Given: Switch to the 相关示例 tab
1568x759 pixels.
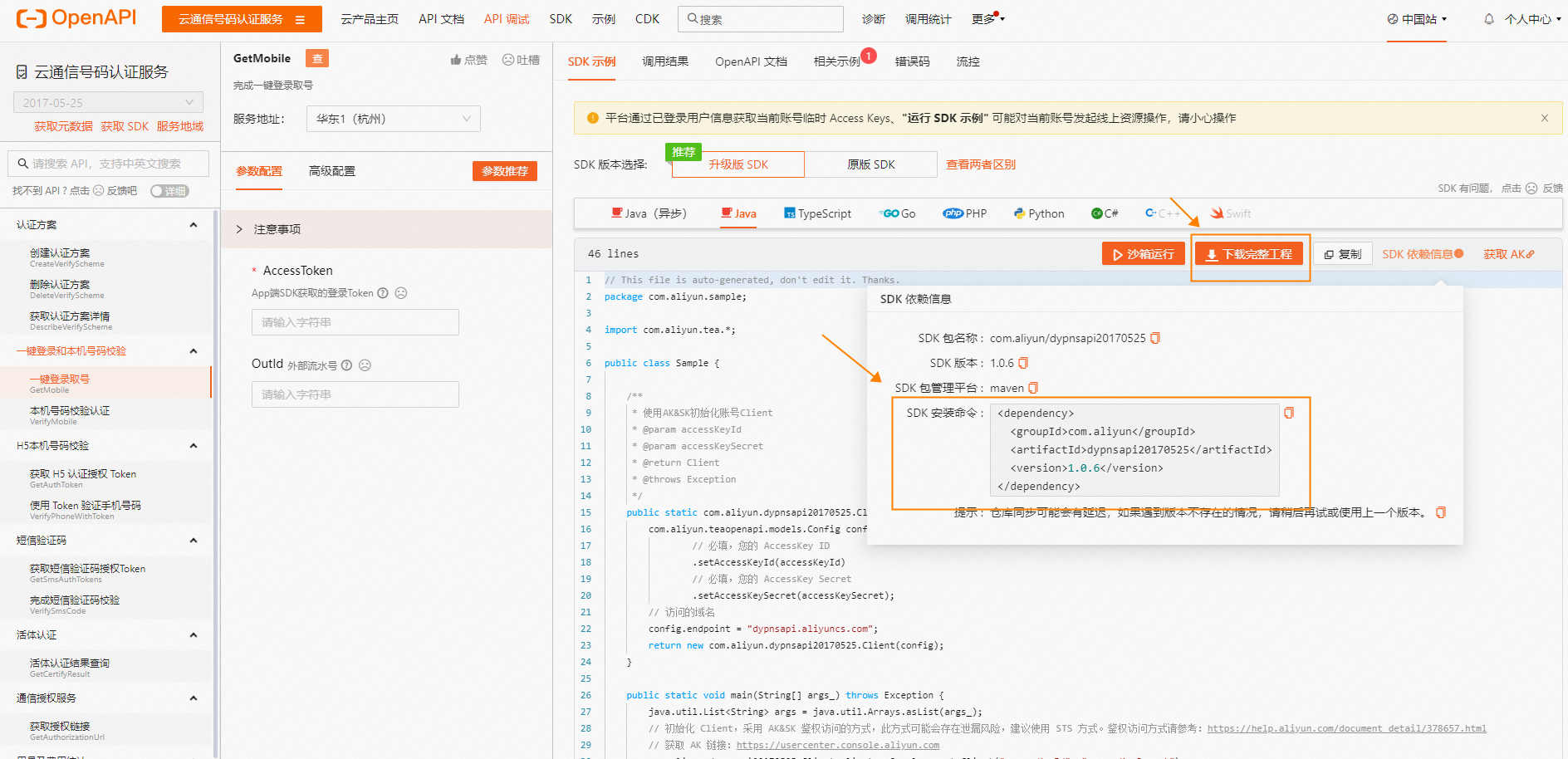Looking at the screenshot, I should coord(836,61).
